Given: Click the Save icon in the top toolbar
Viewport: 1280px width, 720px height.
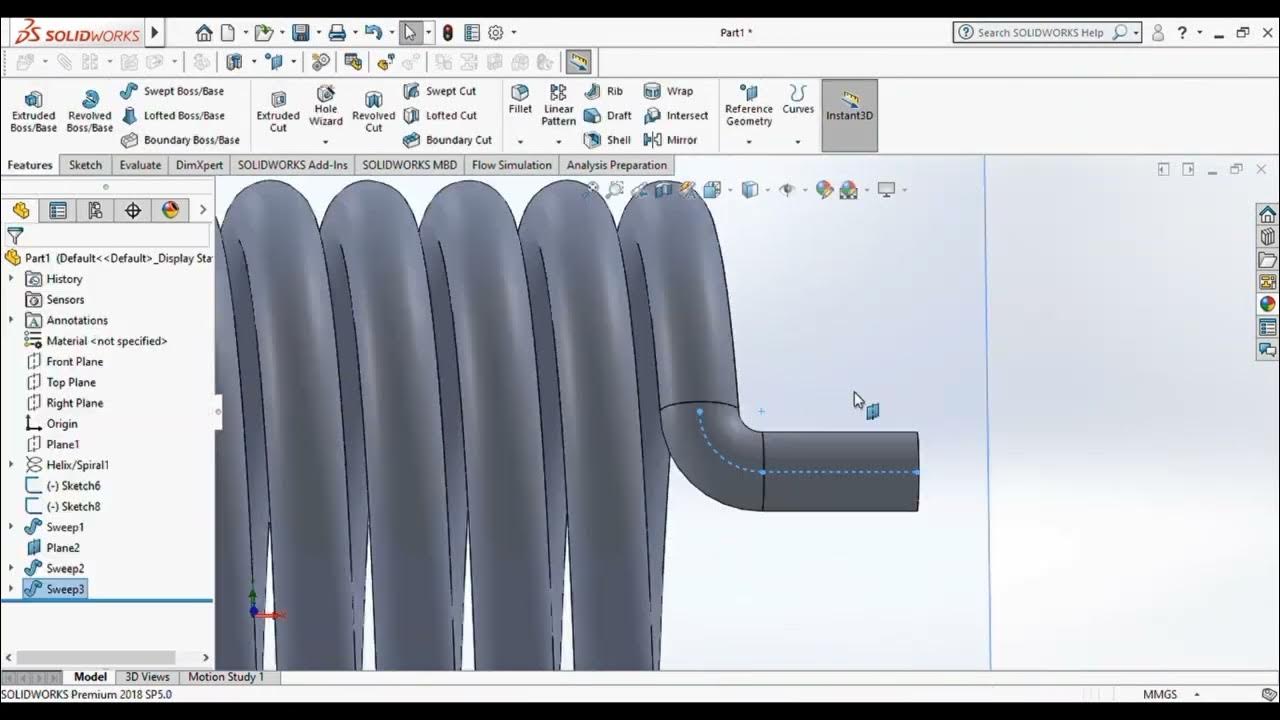Looking at the screenshot, I should pos(300,32).
